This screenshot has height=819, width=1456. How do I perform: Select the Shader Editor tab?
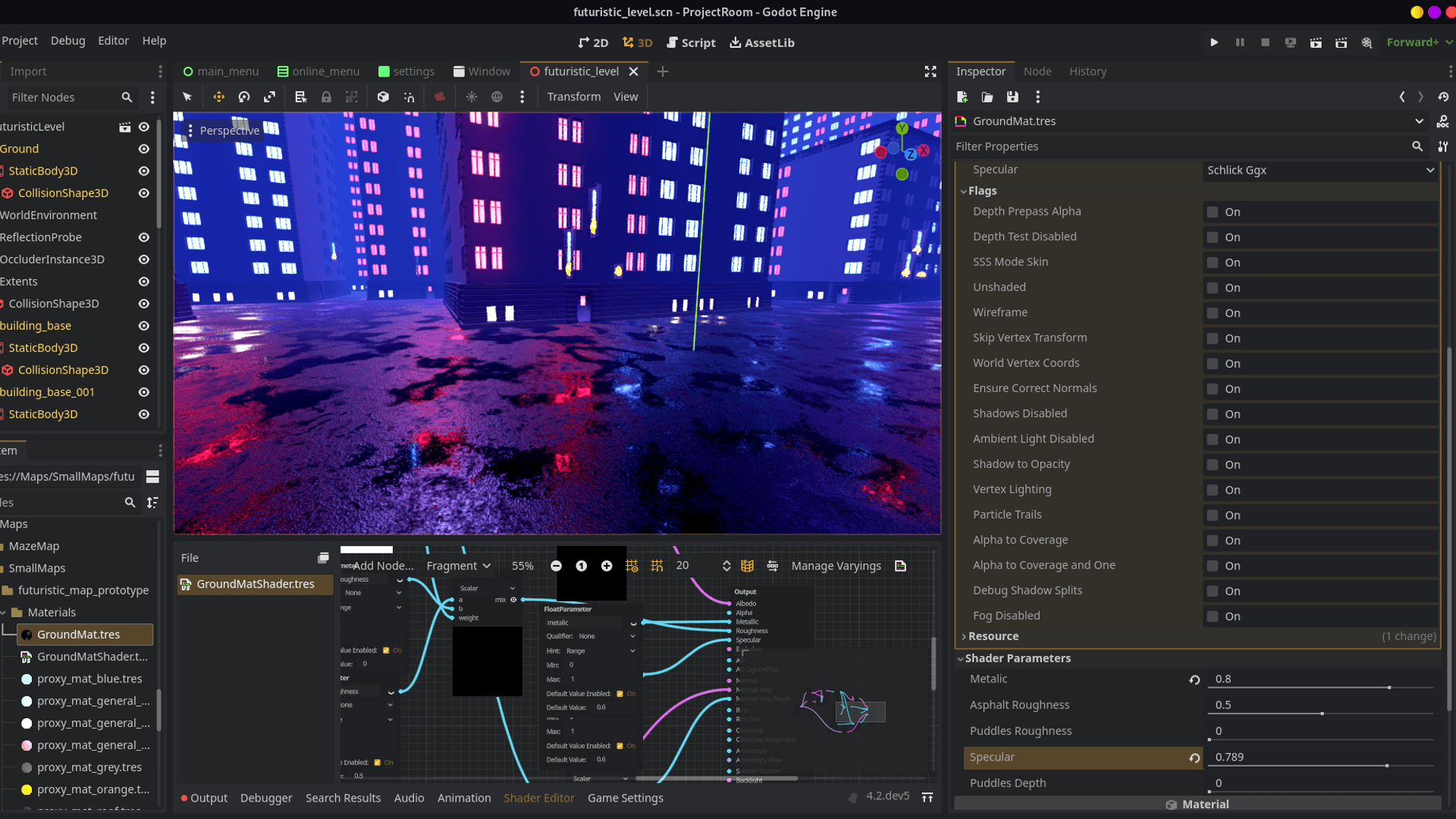coord(538,797)
